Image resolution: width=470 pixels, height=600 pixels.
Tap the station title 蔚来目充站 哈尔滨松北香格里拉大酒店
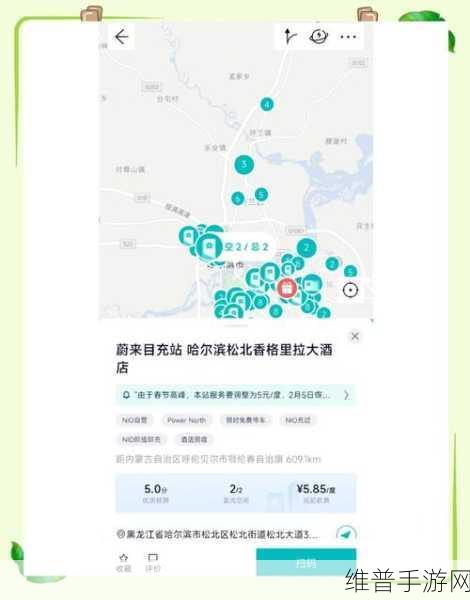pyautogui.click(x=224, y=359)
